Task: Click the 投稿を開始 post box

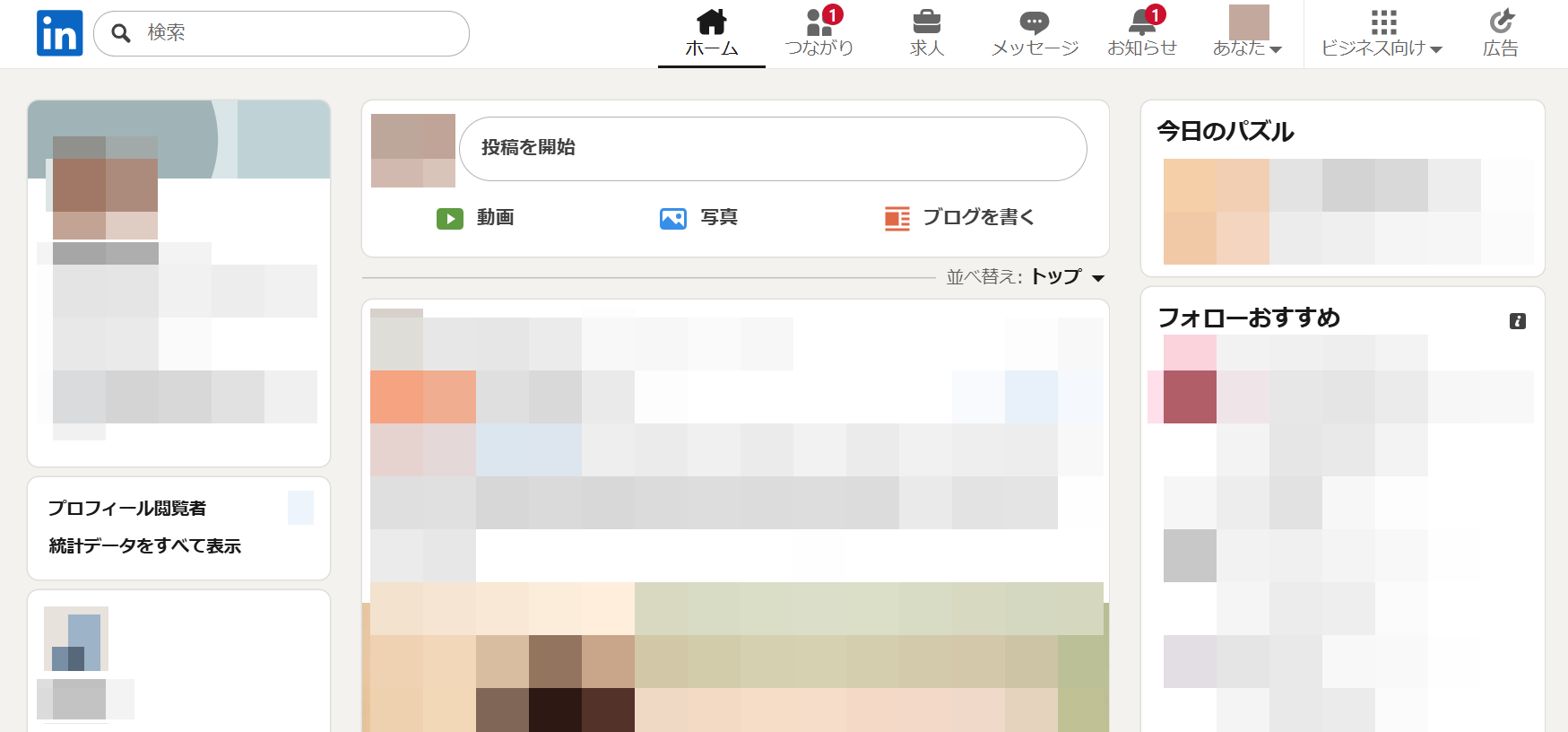Action: click(x=772, y=148)
